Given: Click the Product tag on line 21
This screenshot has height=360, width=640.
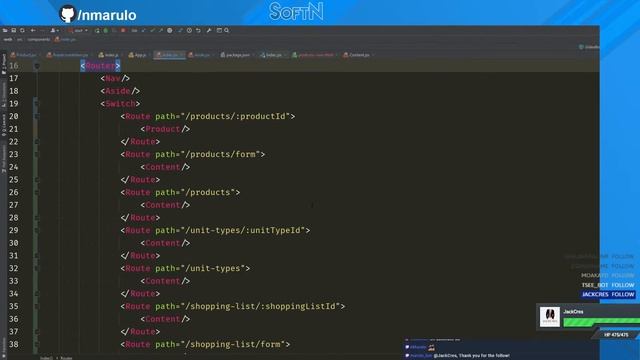Looking at the screenshot, I should [x=165, y=129].
